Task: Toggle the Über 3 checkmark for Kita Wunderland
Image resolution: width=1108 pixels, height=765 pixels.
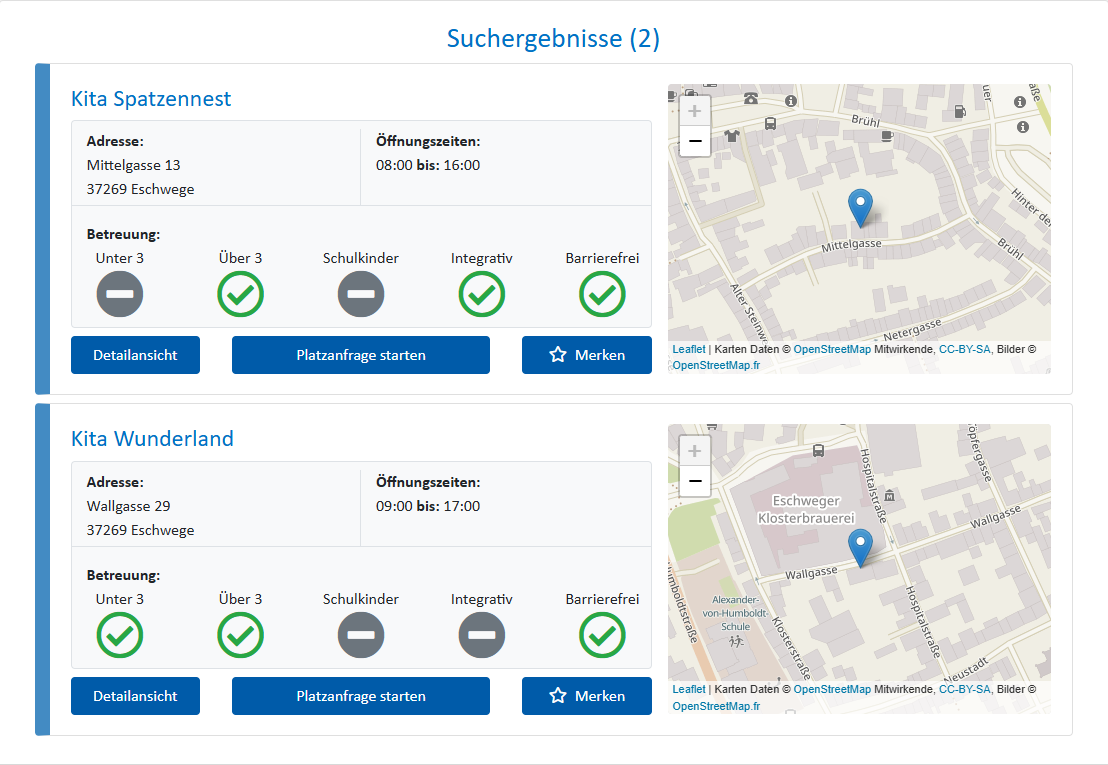Action: (240, 635)
